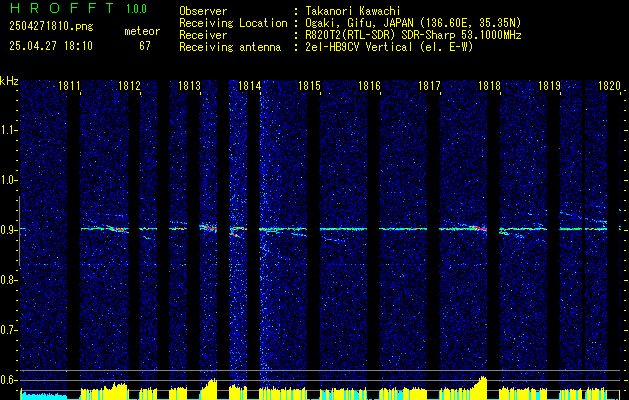The image size is (629, 400).
Task: Click the 1819 time marker
Action: pyautogui.click(x=549, y=85)
